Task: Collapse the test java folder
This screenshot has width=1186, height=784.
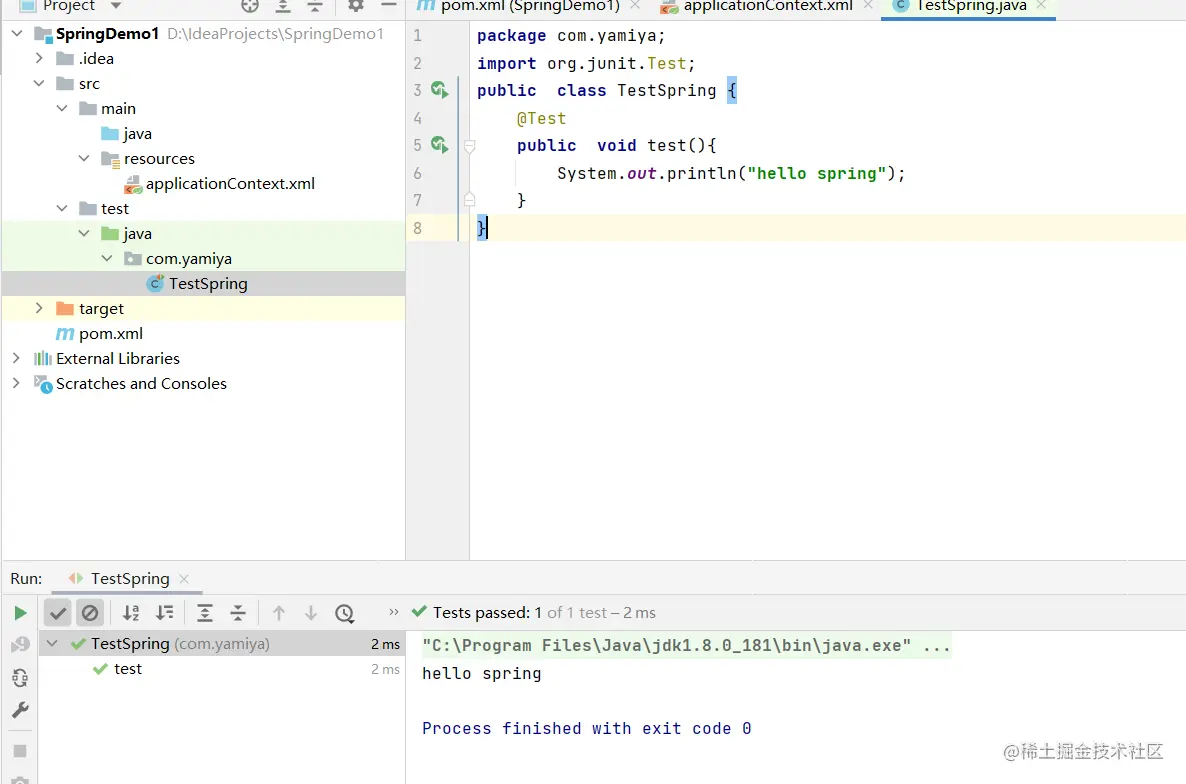Action: click(x=85, y=233)
